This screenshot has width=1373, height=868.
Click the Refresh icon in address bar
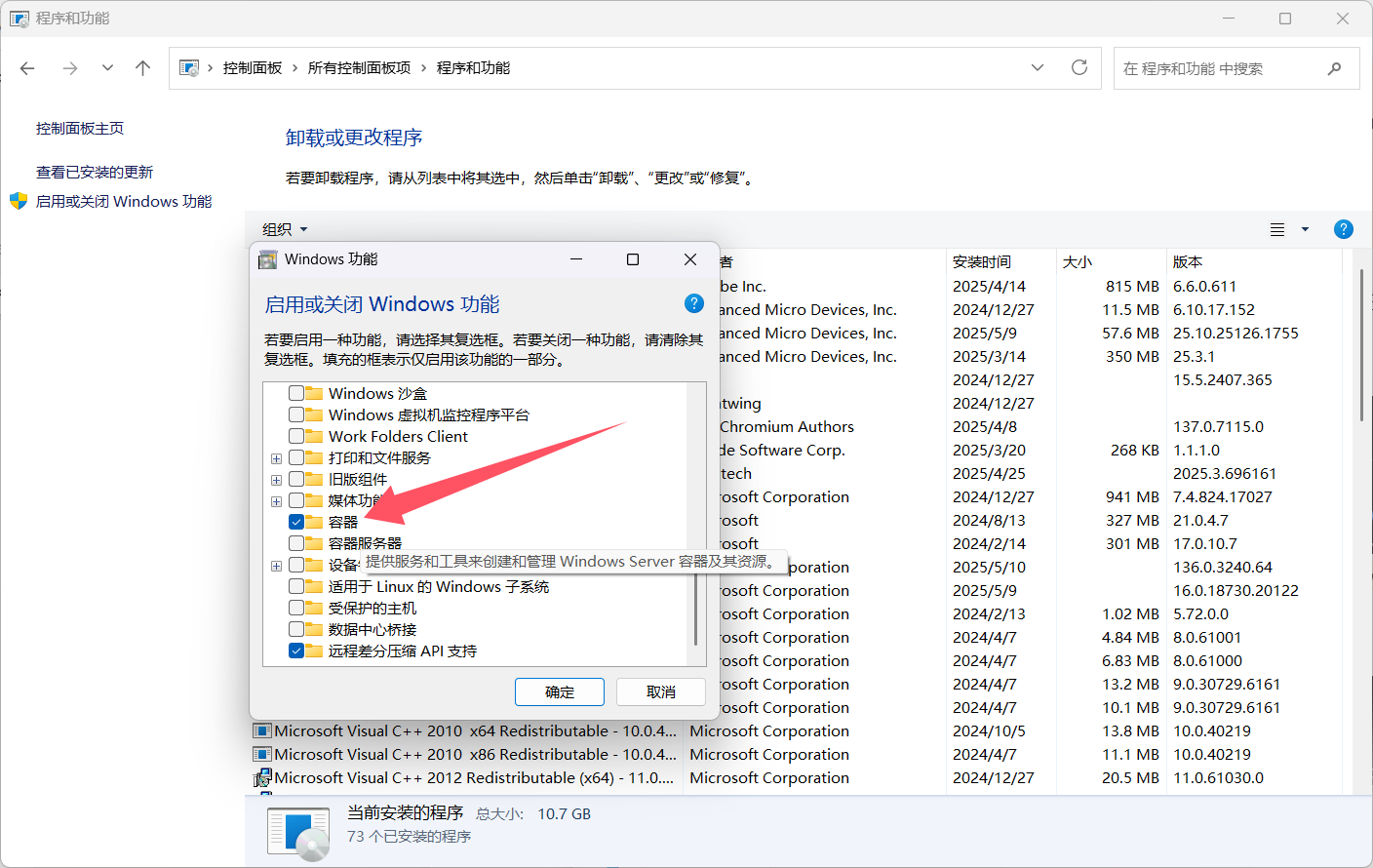(1079, 67)
